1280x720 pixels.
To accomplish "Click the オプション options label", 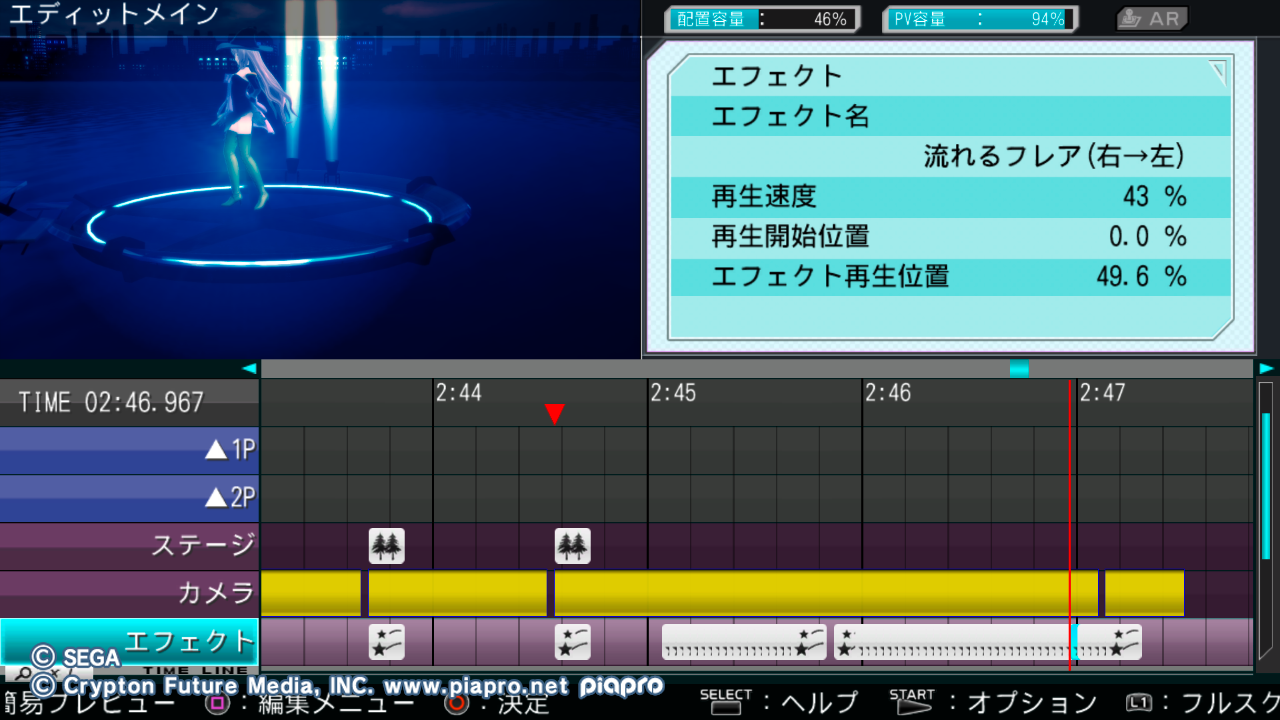I will [1032, 703].
